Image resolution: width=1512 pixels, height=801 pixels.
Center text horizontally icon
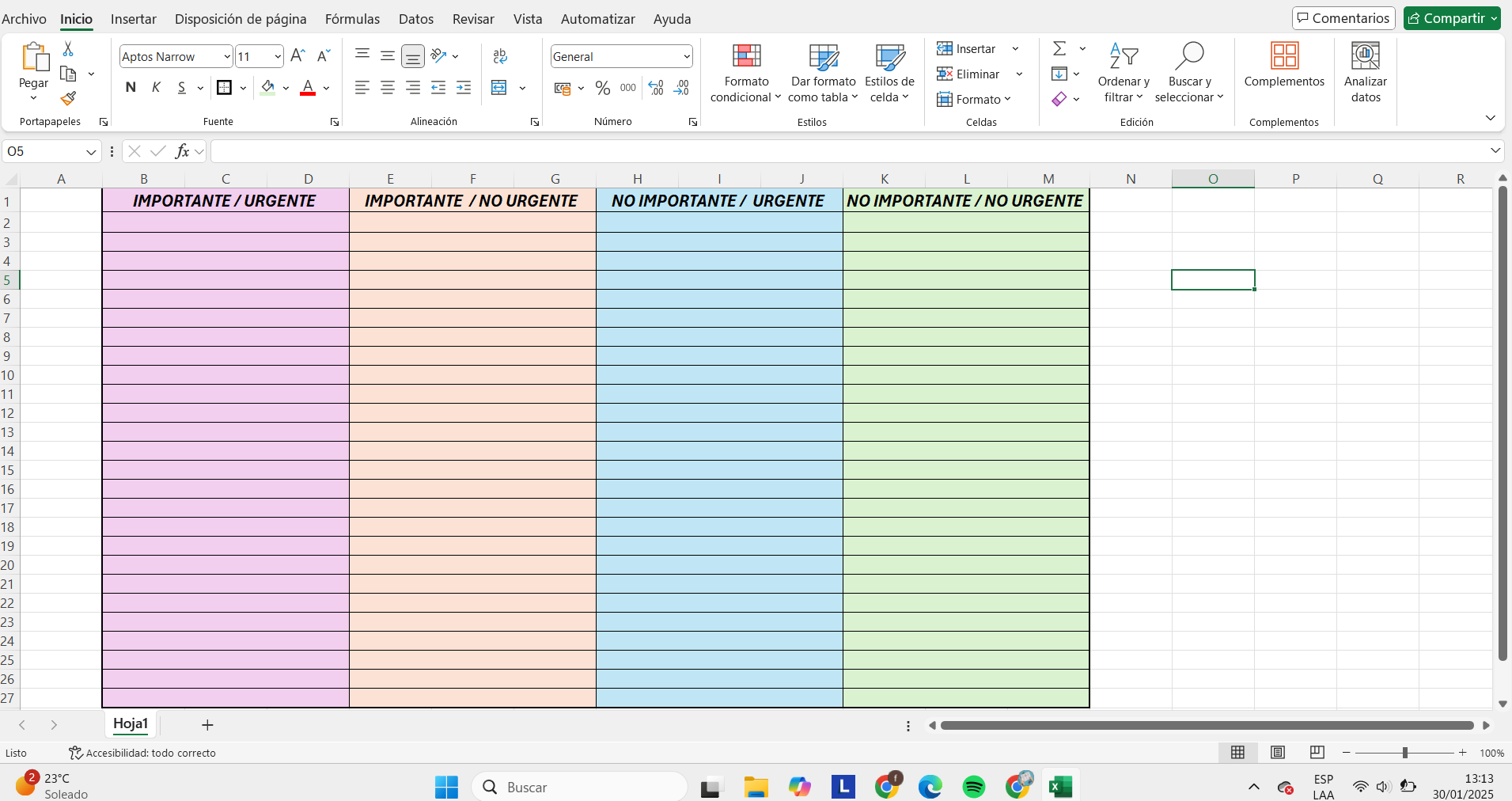tap(388, 87)
